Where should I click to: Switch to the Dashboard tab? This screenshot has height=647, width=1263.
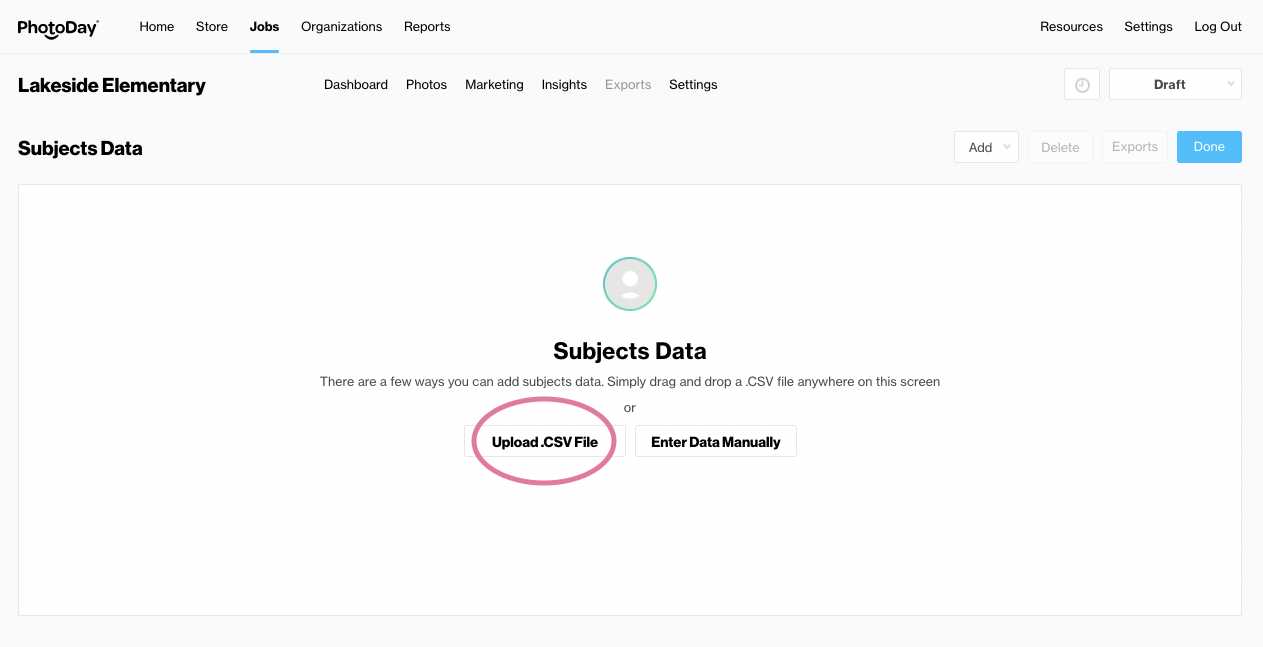(x=356, y=85)
